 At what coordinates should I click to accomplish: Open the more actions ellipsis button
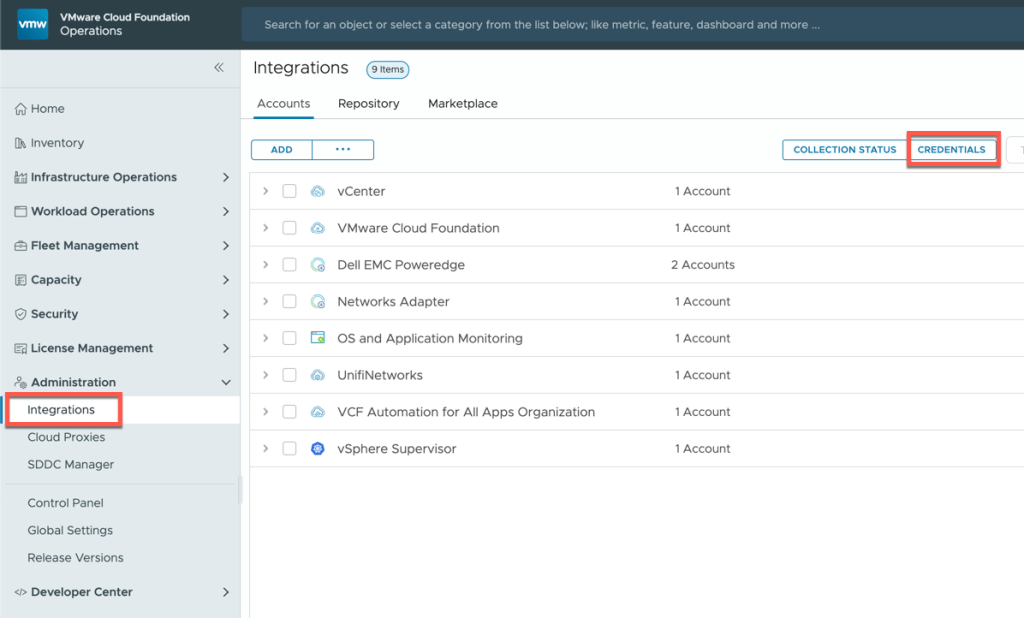(x=343, y=150)
